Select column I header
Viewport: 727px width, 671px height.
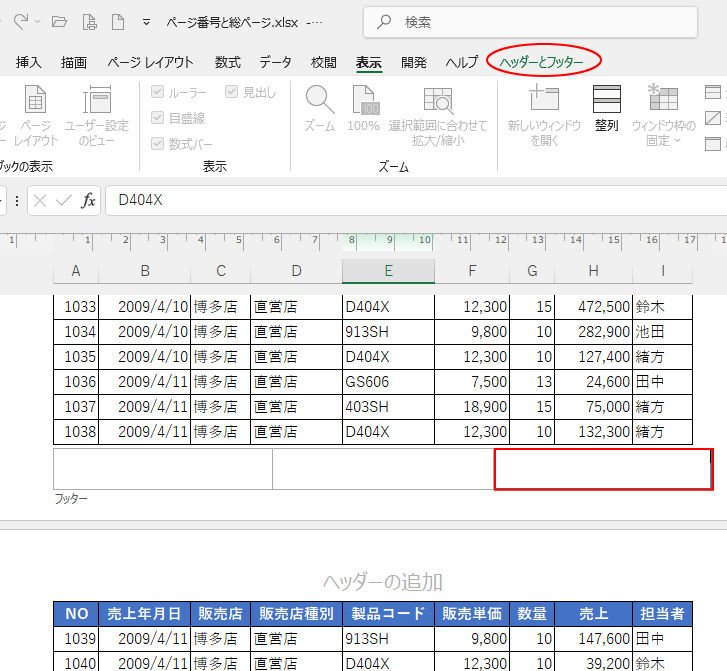[x=663, y=271]
